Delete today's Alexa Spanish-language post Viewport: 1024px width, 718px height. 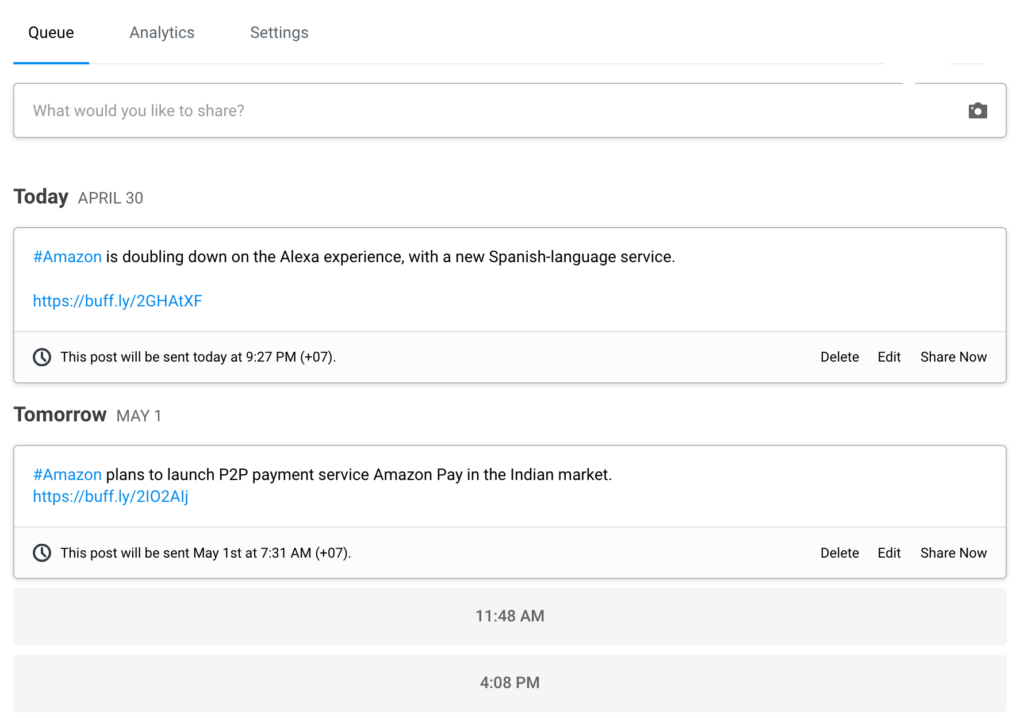[839, 357]
